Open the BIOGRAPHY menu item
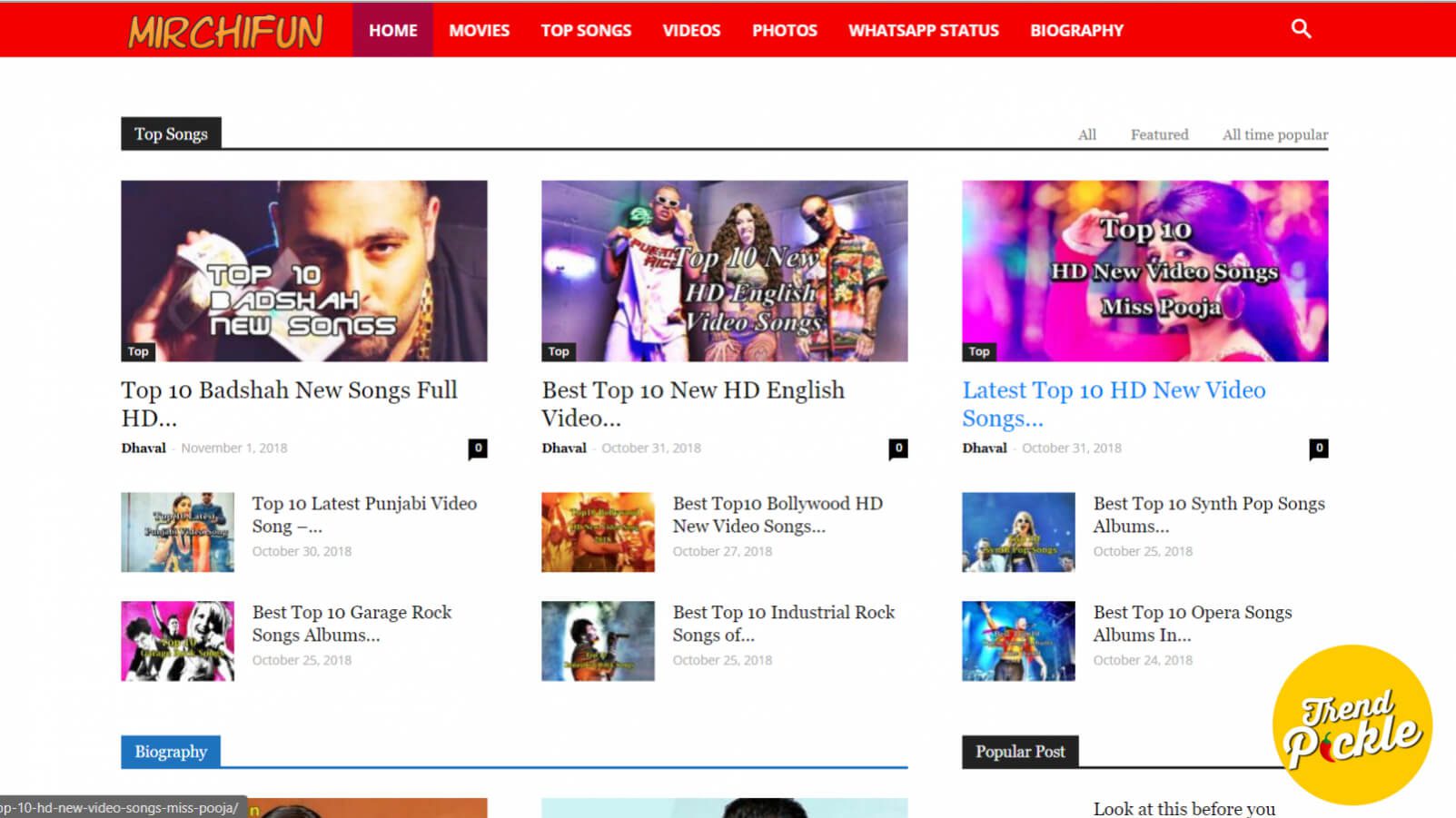1456x818 pixels. click(x=1076, y=30)
